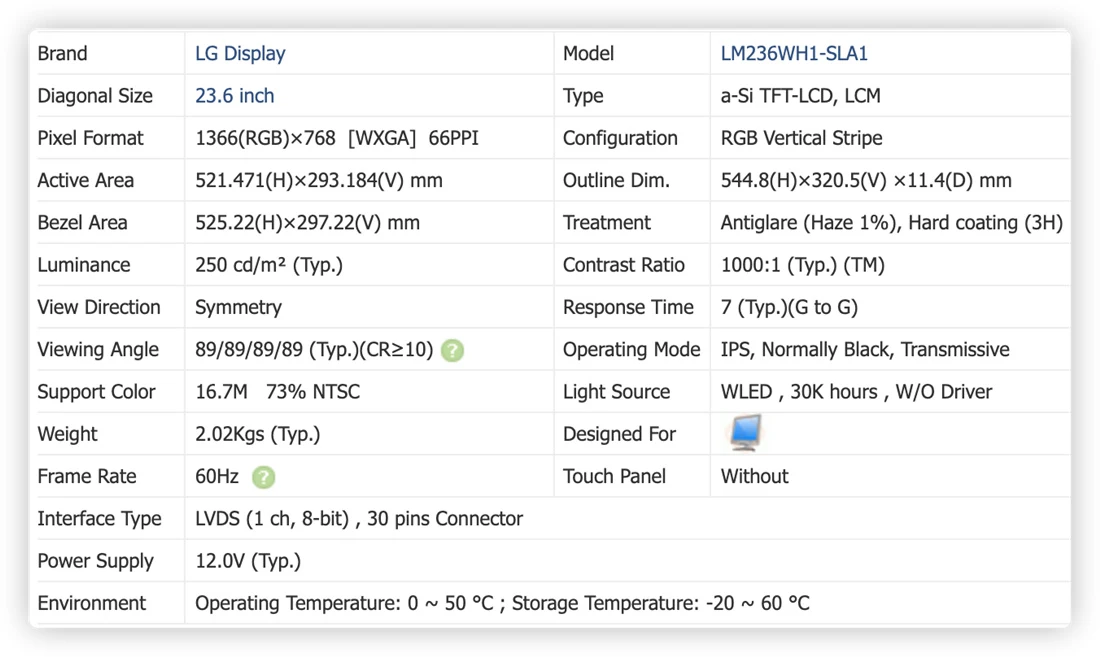The height and width of the screenshot is (657, 1100).
Task: Click the Touch Panel Without value
Action: pyautogui.click(x=754, y=477)
